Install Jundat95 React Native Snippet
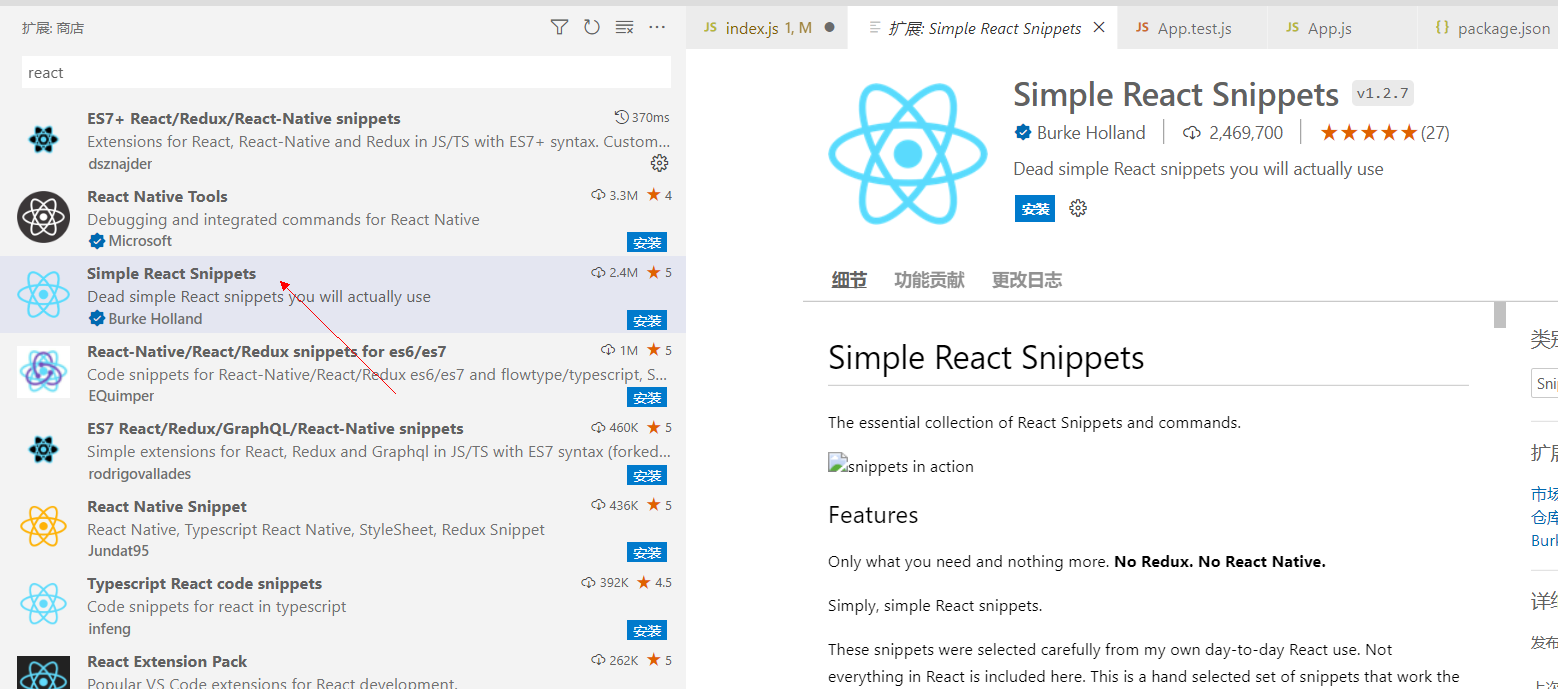1558x689 pixels. [x=647, y=552]
